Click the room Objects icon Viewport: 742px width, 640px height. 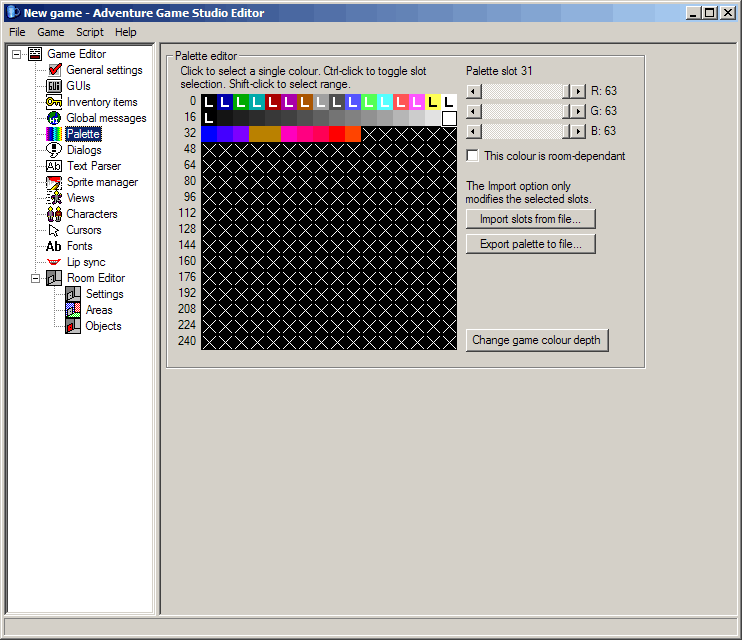click(x=73, y=326)
